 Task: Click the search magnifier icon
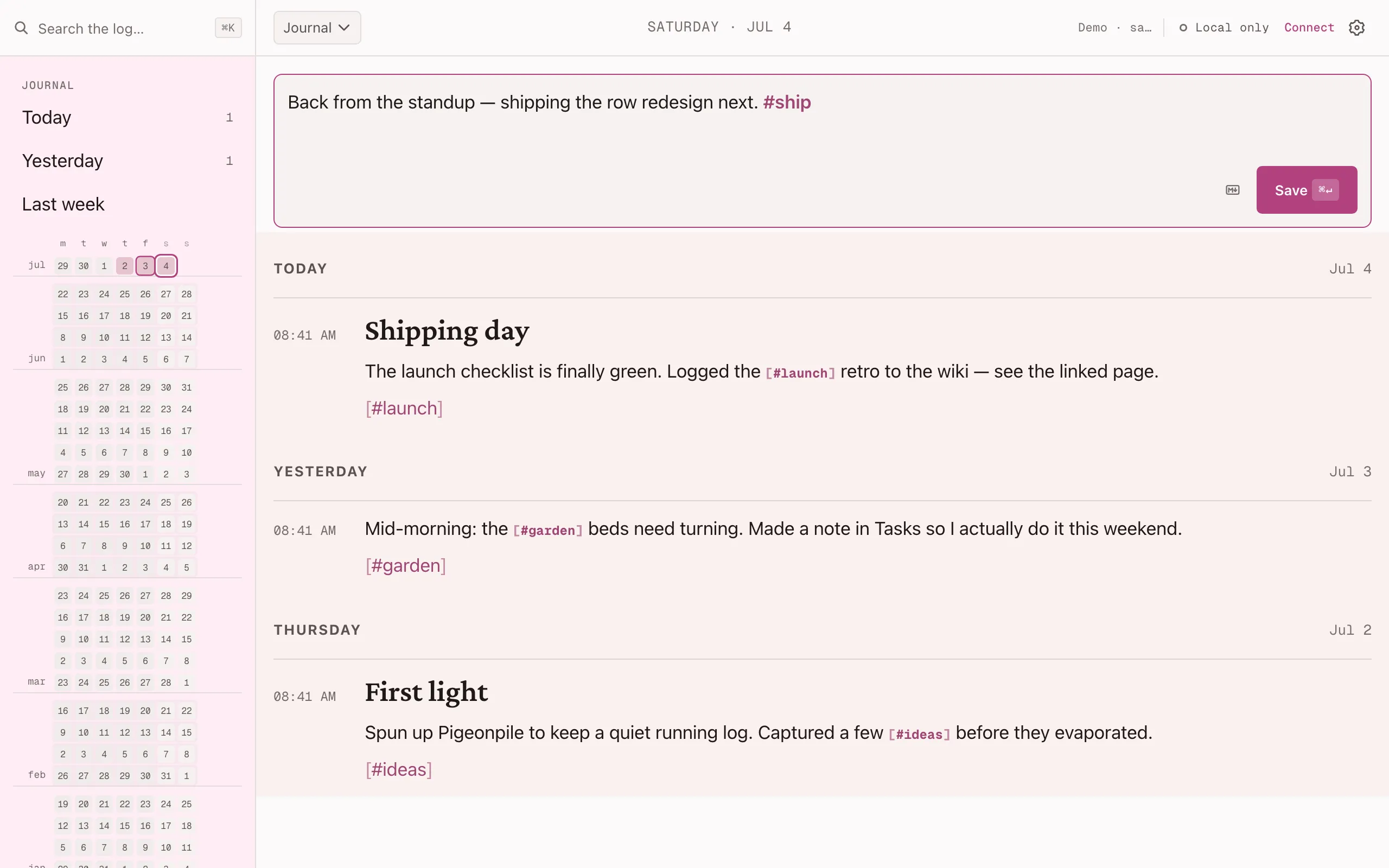21,28
